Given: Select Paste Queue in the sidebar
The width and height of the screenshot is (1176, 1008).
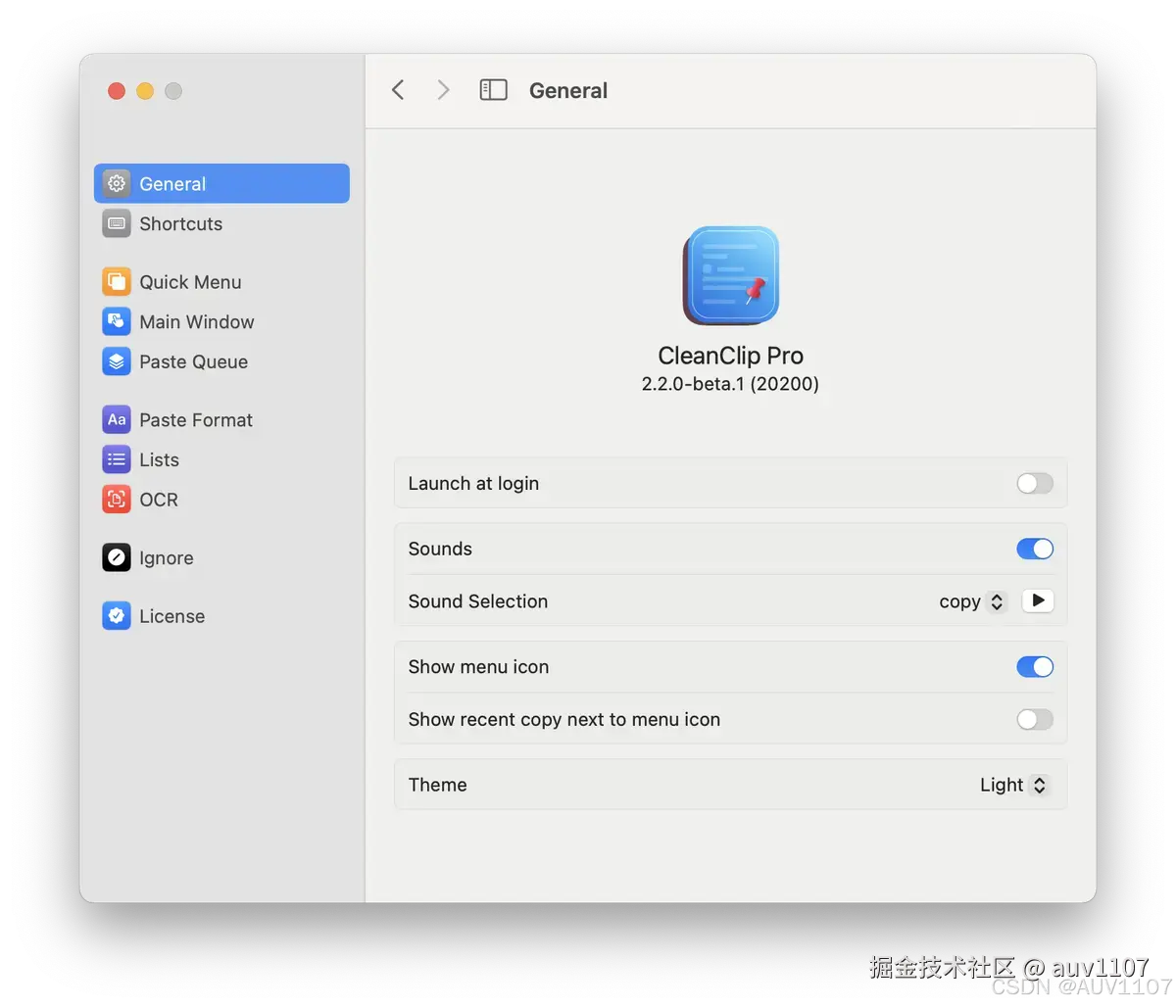Looking at the screenshot, I should point(221,361).
